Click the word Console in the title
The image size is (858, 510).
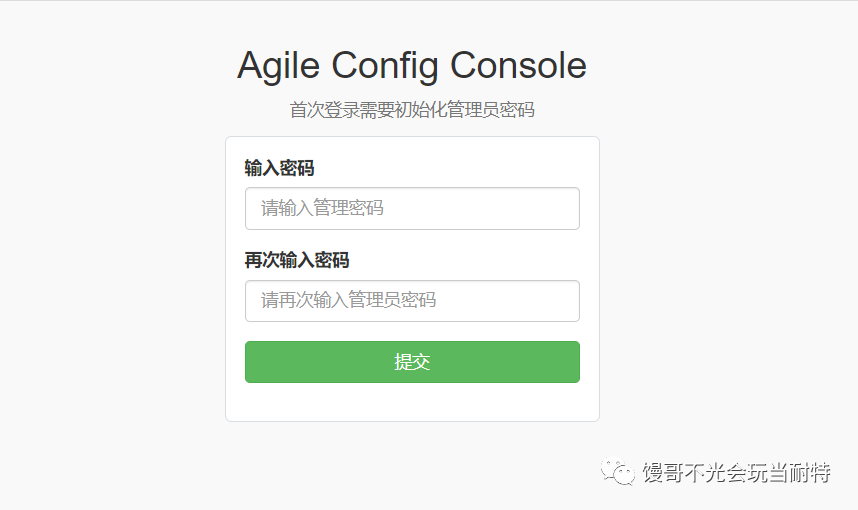pyautogui.click(x=518, y=66)
